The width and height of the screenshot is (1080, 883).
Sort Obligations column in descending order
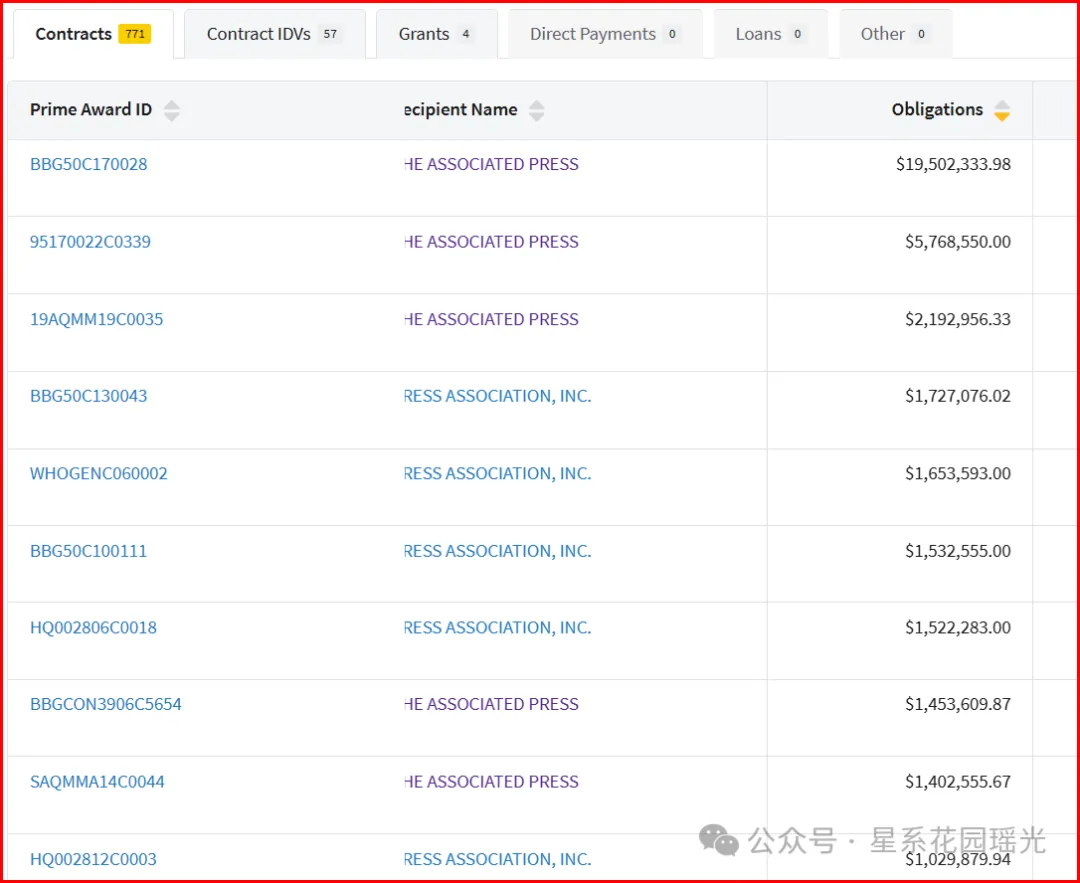coord(1001,116)
